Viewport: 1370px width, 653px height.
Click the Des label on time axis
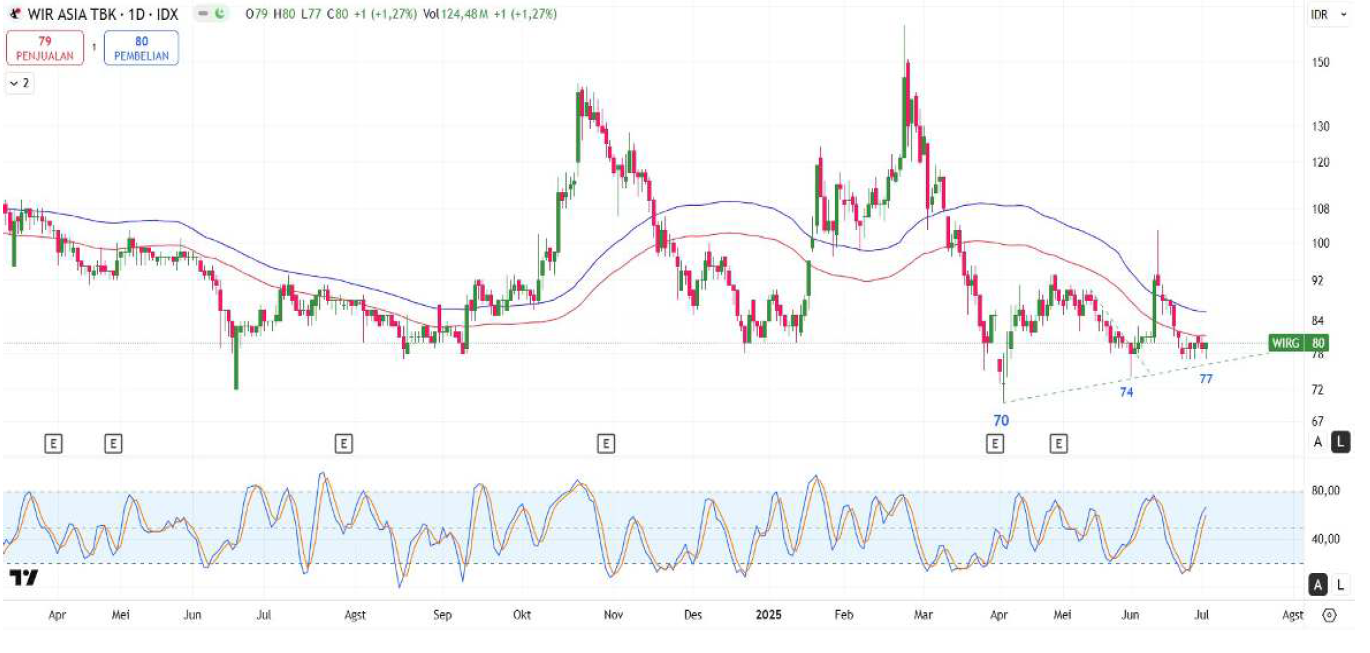click(694, 615)
